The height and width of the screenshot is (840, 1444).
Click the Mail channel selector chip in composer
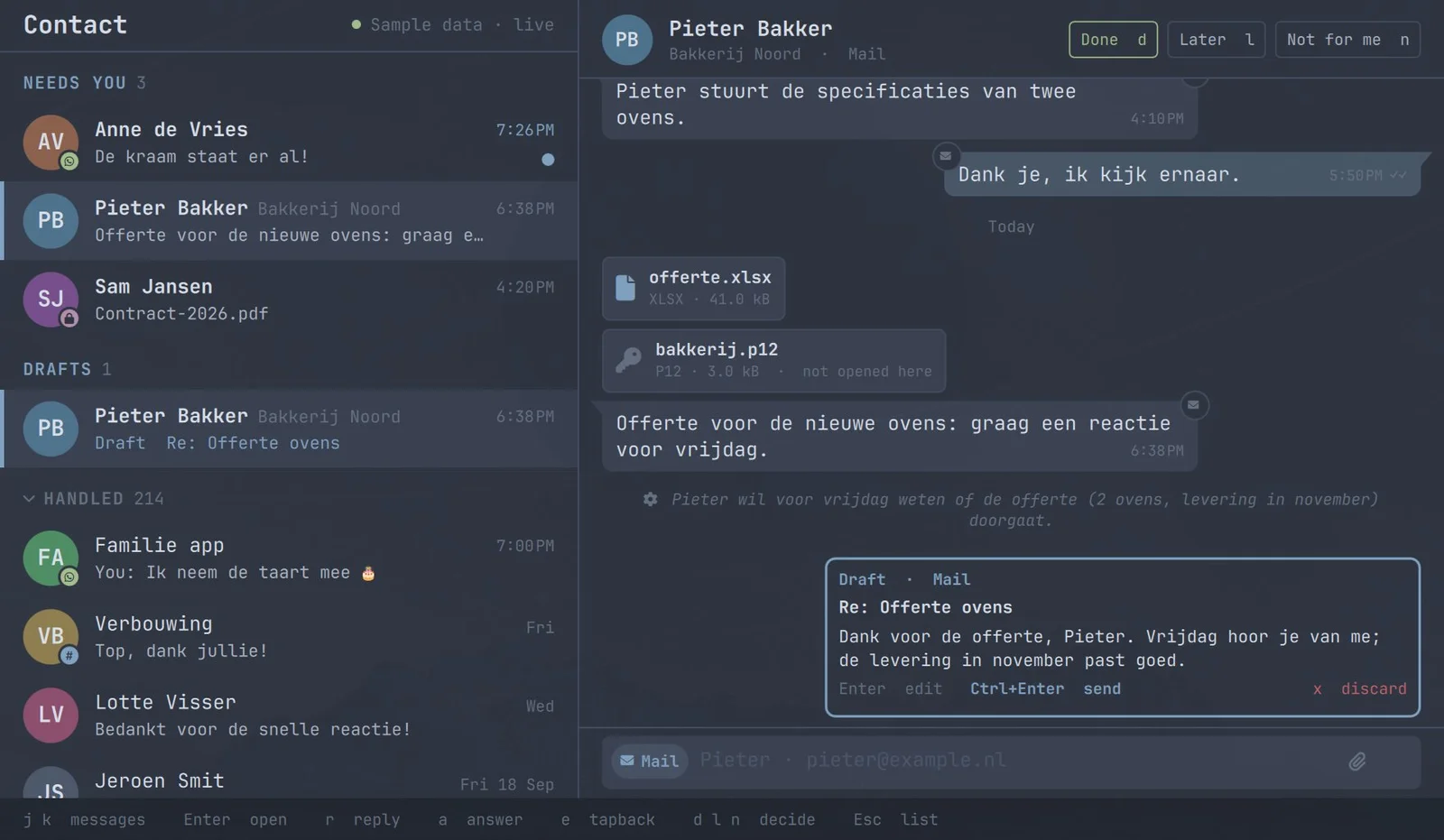650,762
